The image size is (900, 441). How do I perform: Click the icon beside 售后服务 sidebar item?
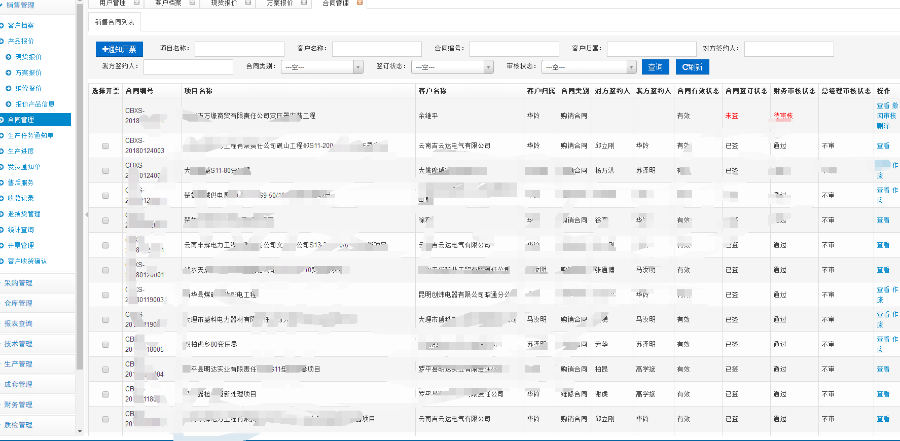(x=2, y=182)
